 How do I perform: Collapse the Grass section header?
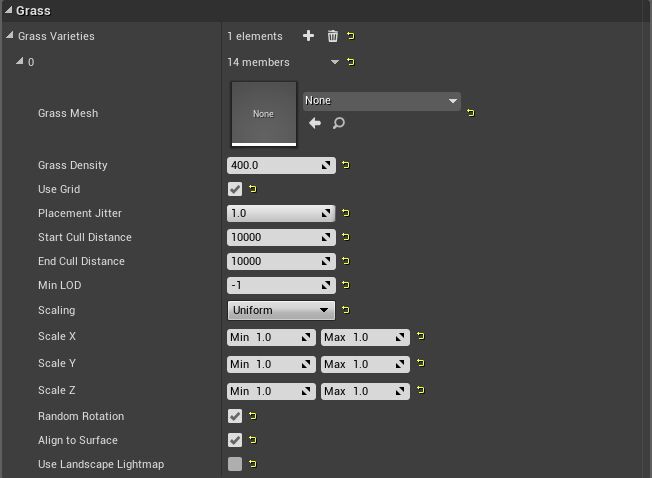[x=8, y=10]
